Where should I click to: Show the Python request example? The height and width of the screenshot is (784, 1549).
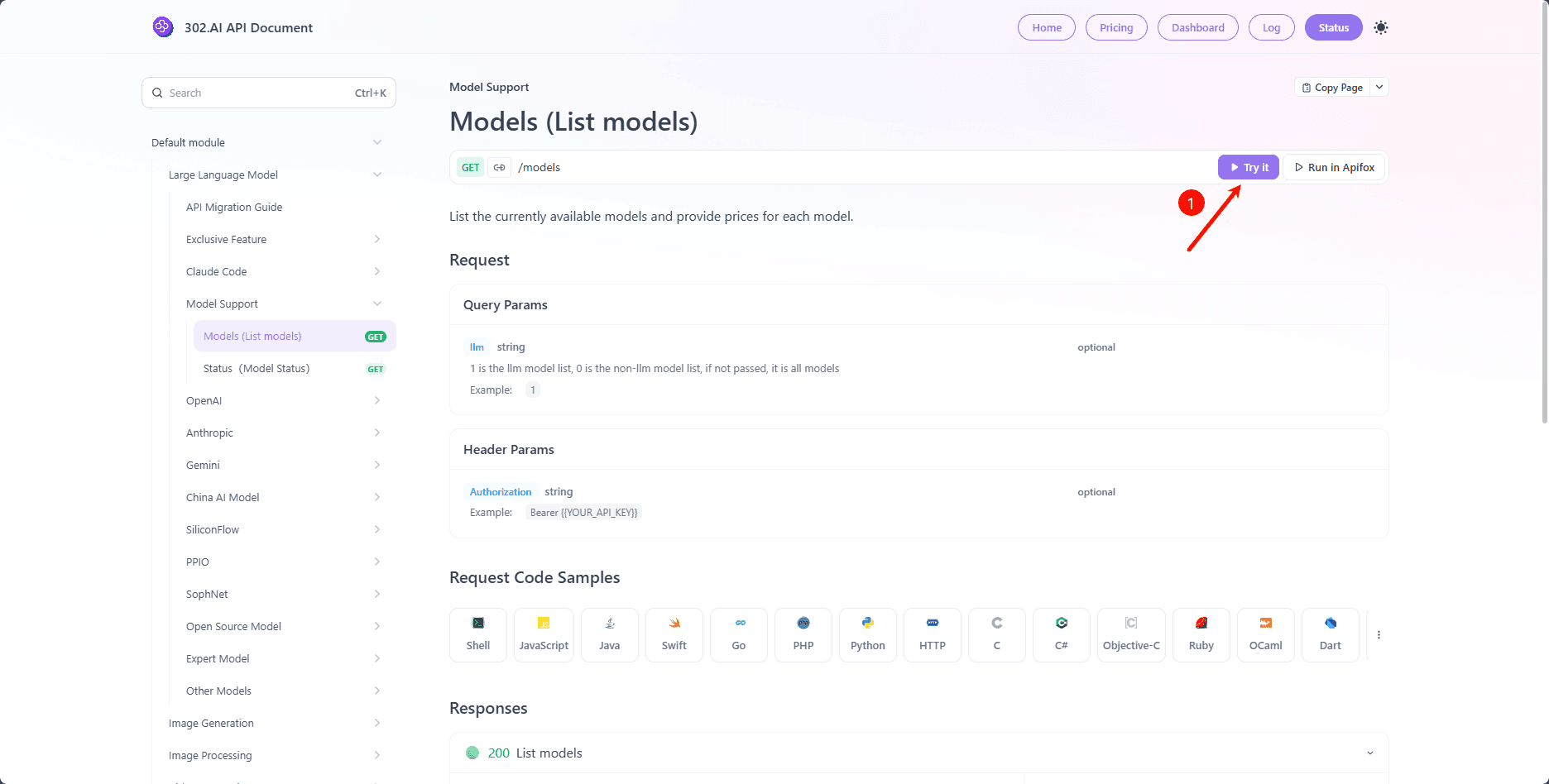[867, 634]
